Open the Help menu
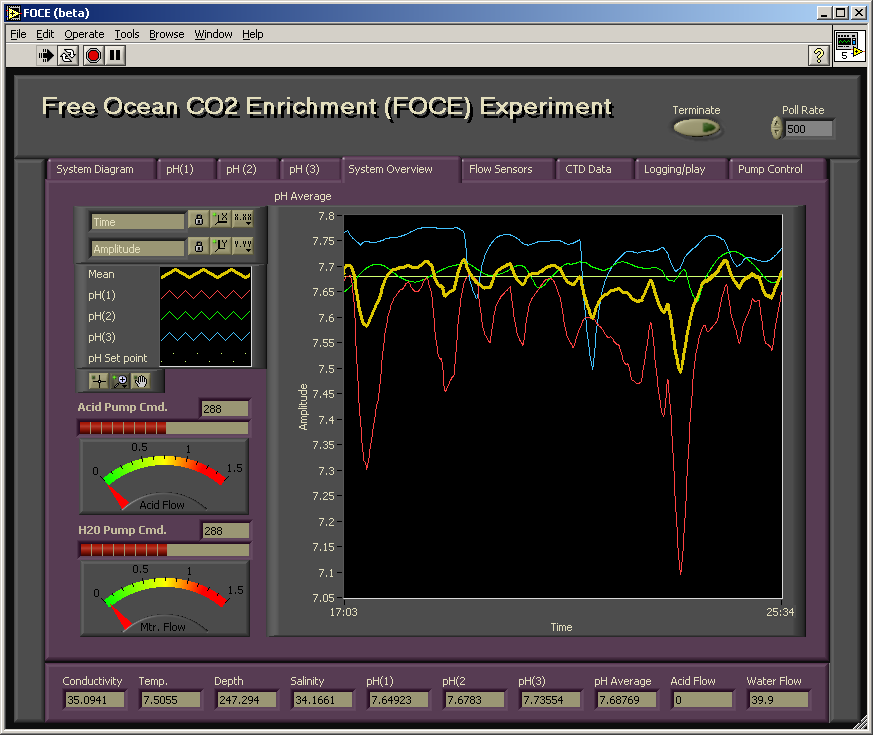873x735 pixels. [x=253, y=35]
